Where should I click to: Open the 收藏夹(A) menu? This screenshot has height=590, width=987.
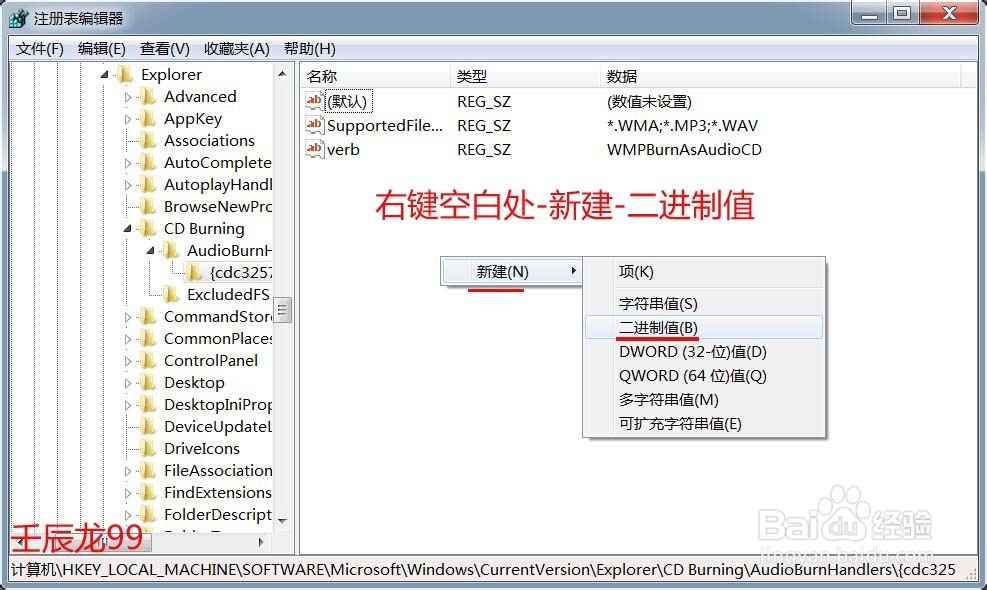(x=236, y=48)
